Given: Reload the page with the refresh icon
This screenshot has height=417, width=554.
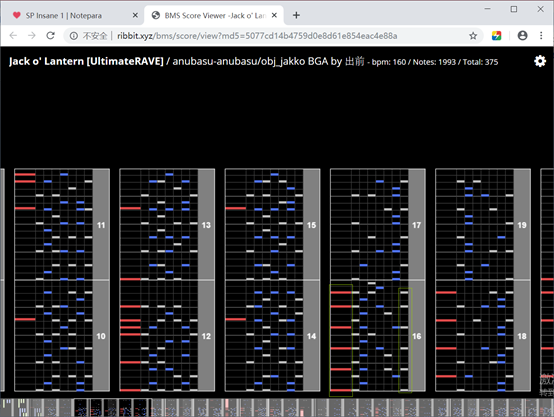Looking at the screenshot, I should click(51, 36).
